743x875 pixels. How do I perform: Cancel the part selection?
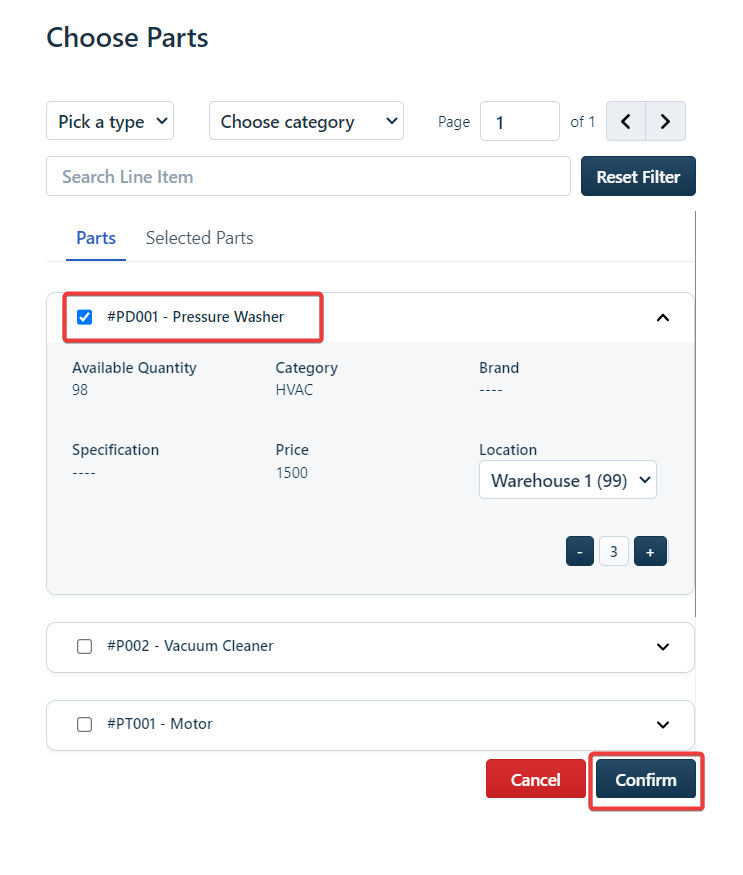click(535, 780)
